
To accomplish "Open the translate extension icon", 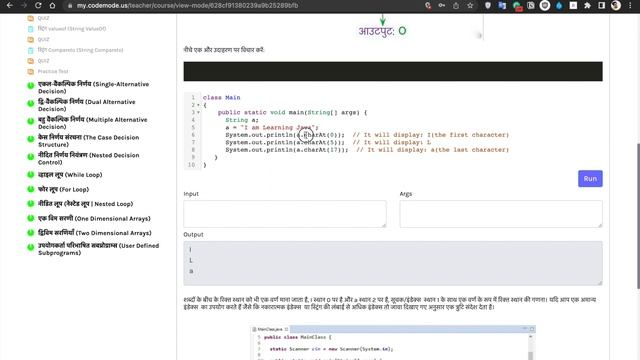I will coord(502,6).
